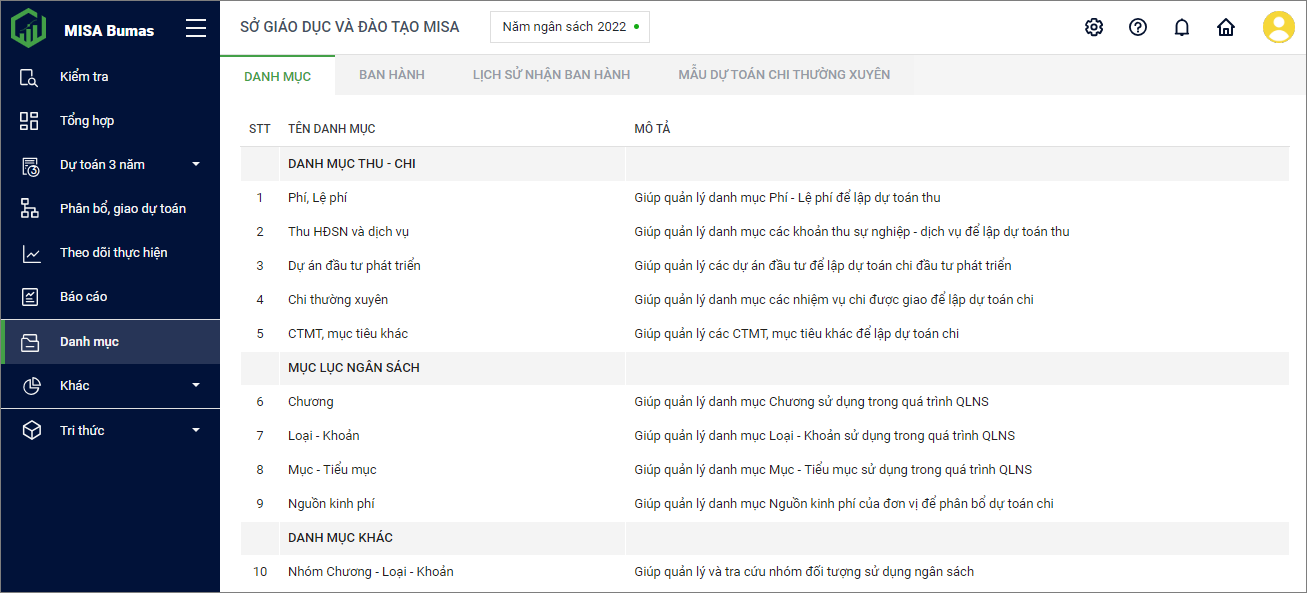Click the Kiểm tra sidebar icon
This screenshot has width=1307, height=593.
30,77
